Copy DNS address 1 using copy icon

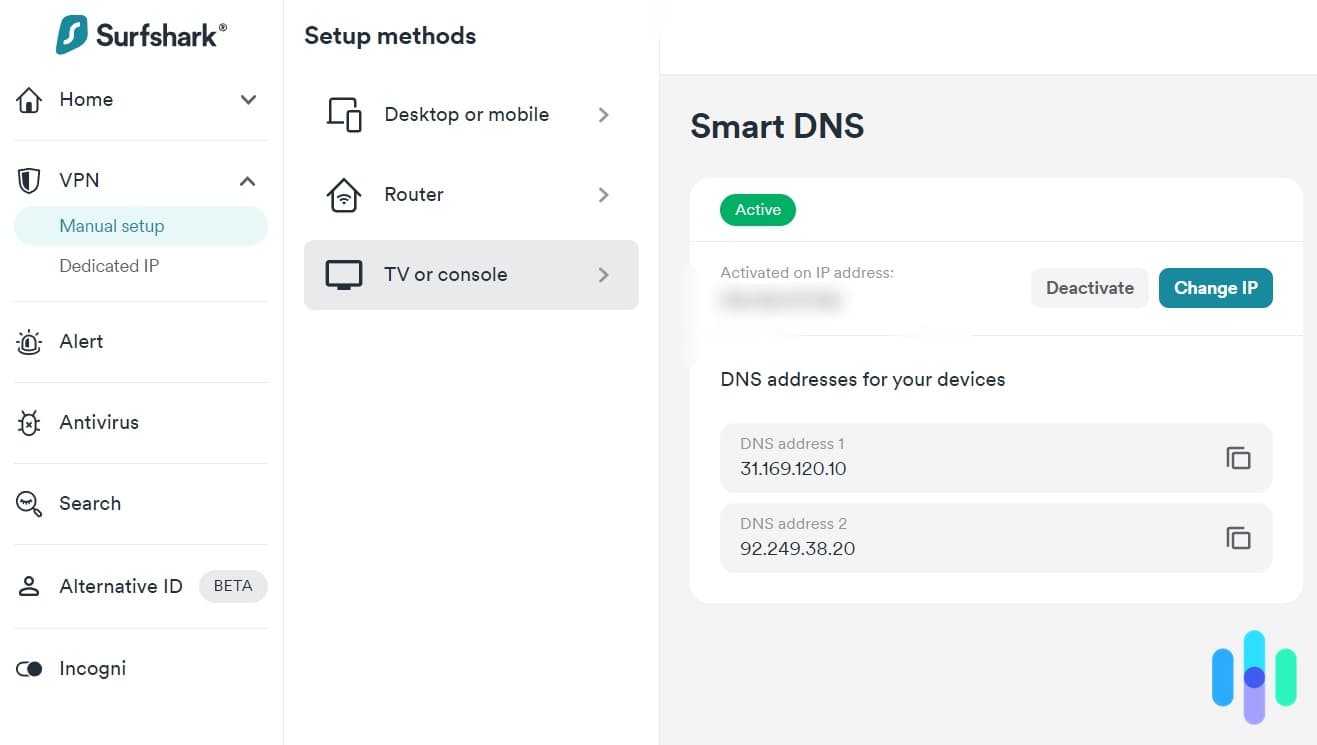pyautogui.click(x=1238, y=457)
